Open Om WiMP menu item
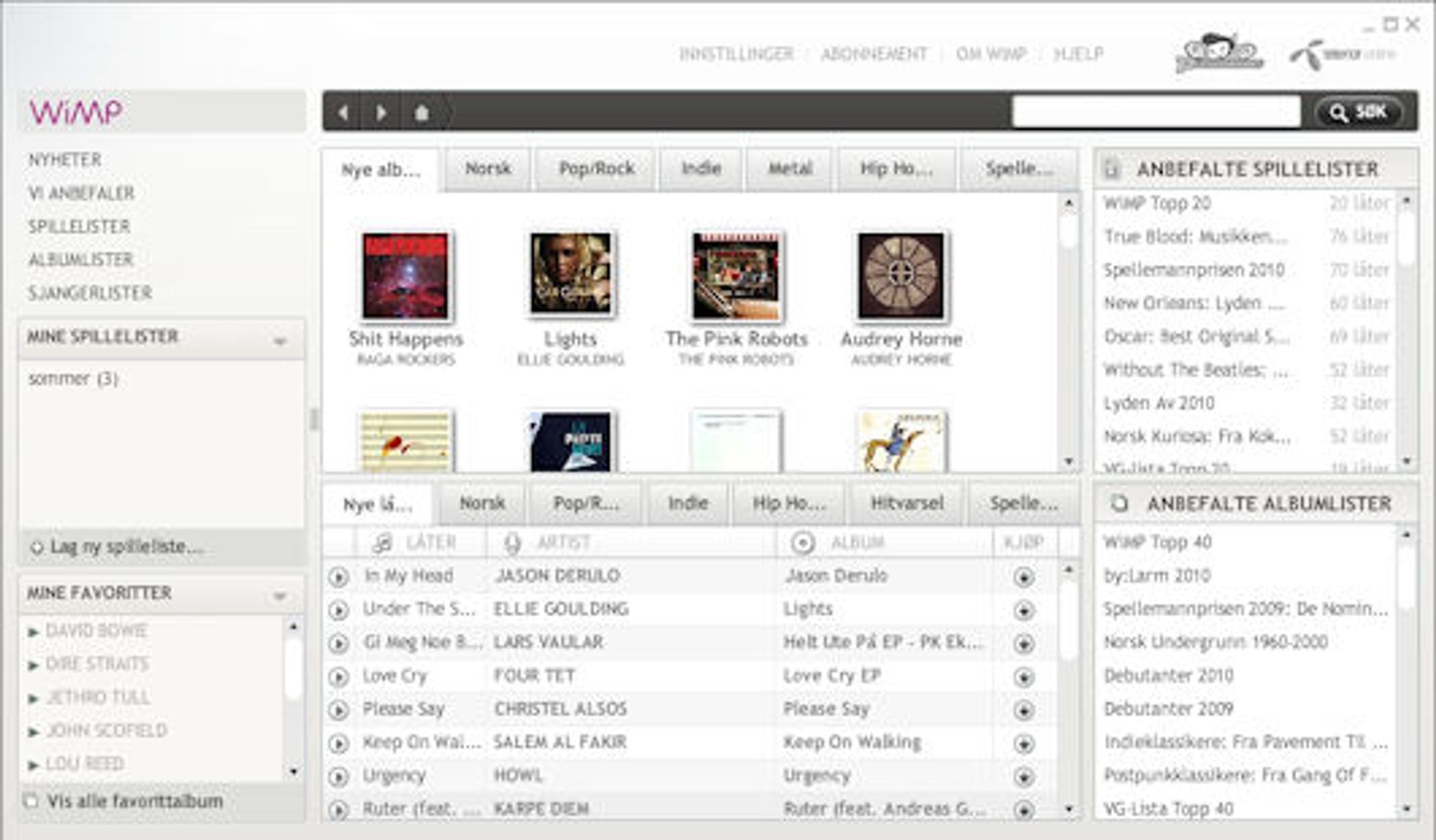1436x840 pixels. (991, 55)
